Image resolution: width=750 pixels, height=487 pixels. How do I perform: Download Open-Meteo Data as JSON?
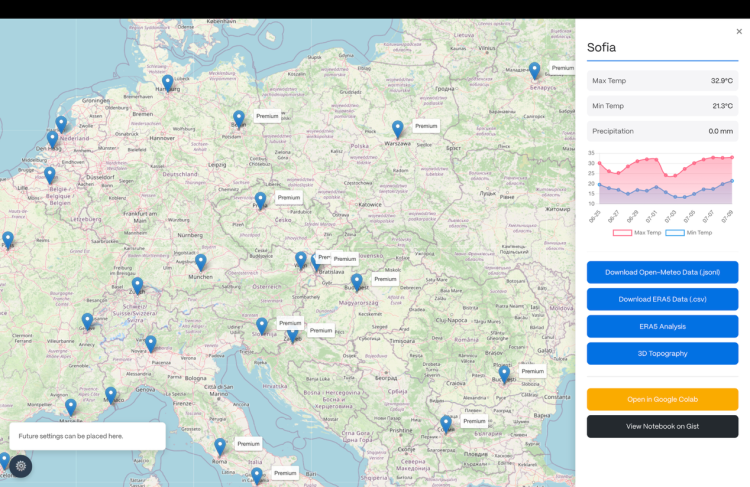pos(662,272)
